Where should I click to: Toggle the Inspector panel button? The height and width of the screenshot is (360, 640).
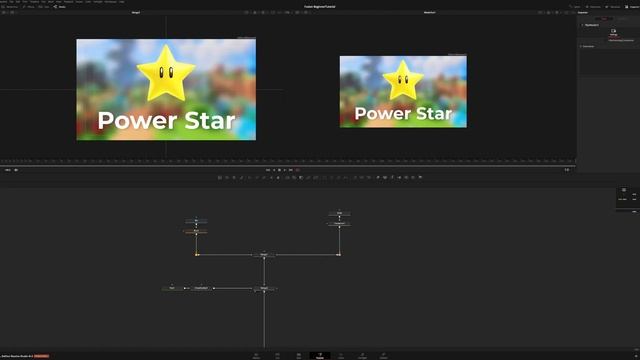[632, 7]
